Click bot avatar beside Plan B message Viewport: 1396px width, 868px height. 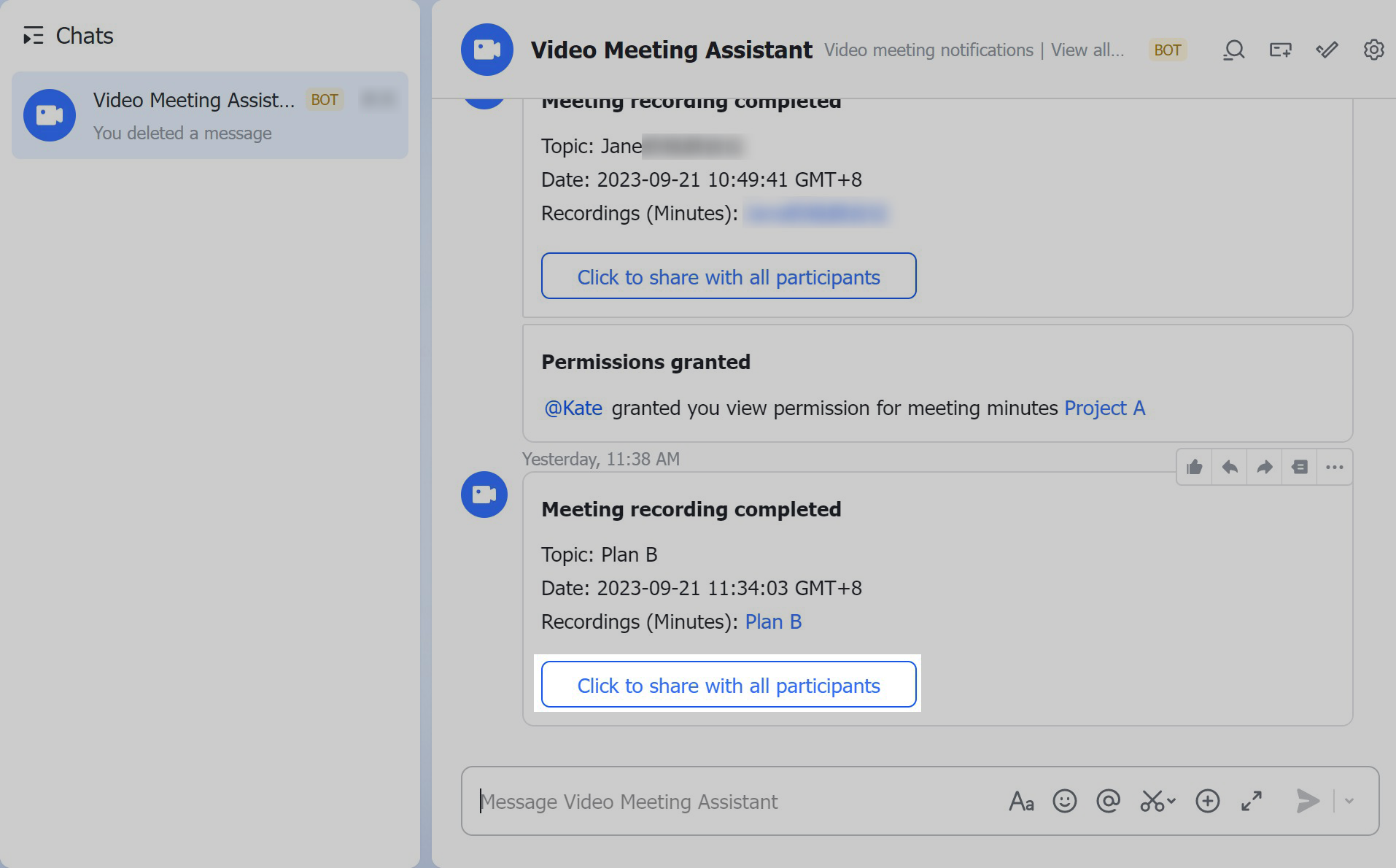pos(484,495)
